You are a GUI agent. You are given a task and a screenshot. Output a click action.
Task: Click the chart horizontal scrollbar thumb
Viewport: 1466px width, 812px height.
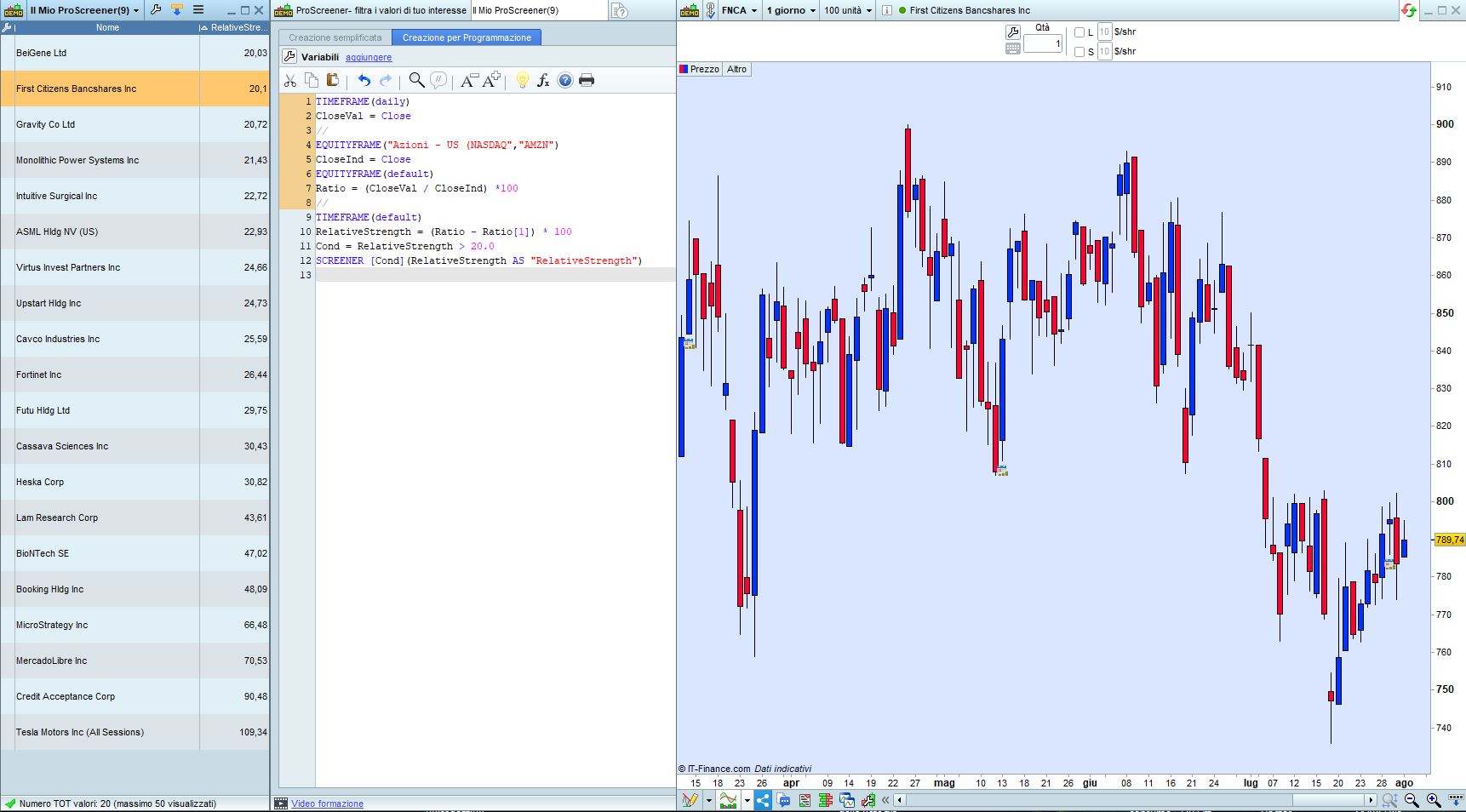tap(1329, 800)
